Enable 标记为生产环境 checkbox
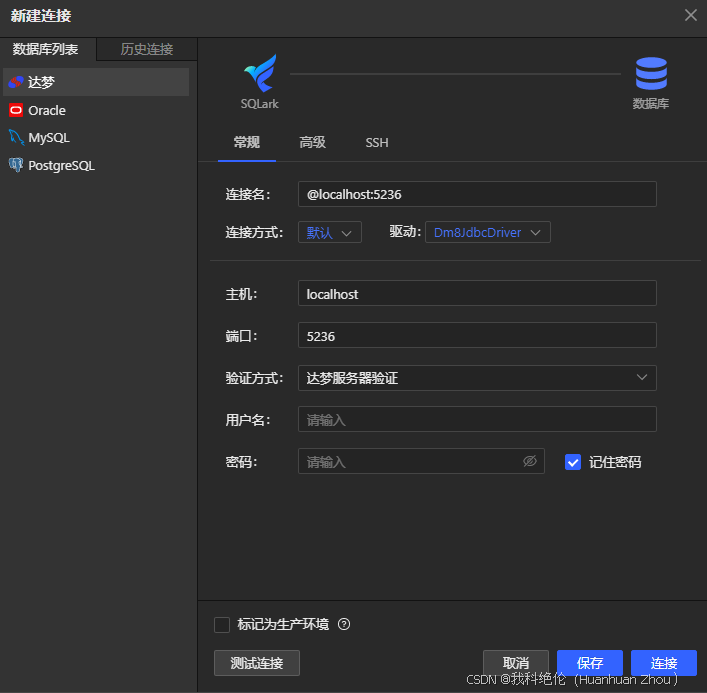Screen dimensions: 707x693 [222, 625]
